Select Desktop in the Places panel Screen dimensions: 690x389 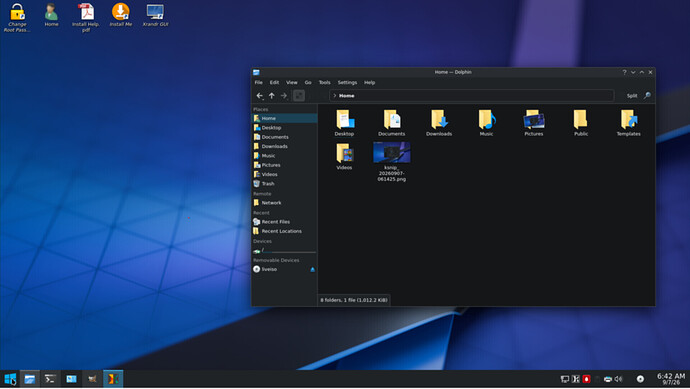tap(284, 128)
